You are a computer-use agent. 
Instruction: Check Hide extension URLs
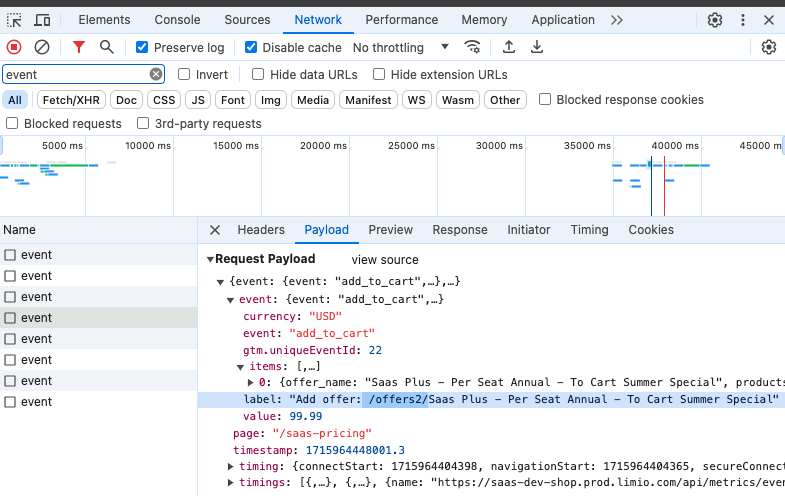click(379, 75)
